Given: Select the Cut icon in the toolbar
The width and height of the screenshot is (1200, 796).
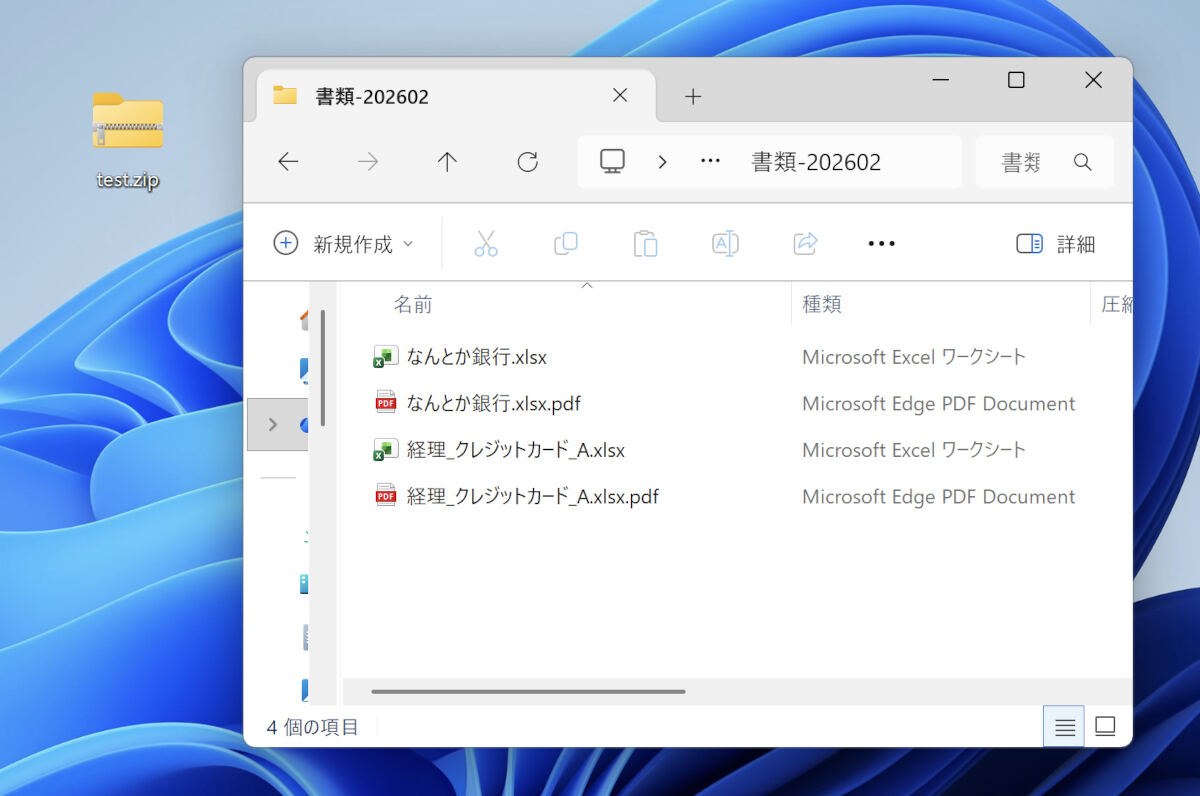Looking at the screenshot, I should 486,243.
